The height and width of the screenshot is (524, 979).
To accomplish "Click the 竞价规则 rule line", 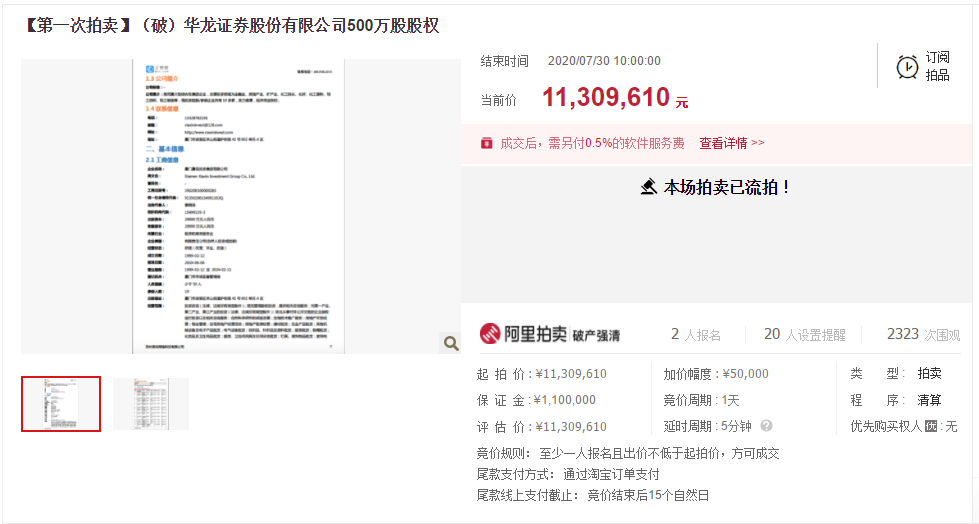I will (627, 453).
